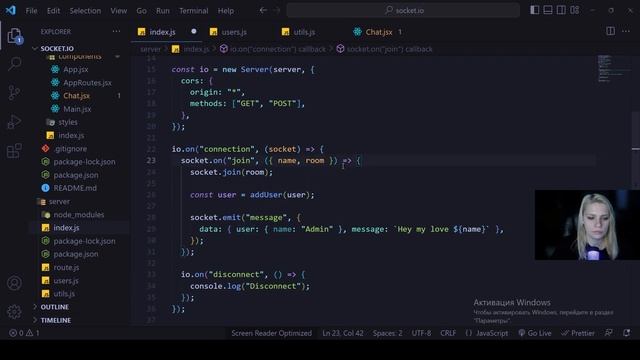Screen dimensions: 640x360
Task: Open the Go menu
Action: click(x=141, y=11)
